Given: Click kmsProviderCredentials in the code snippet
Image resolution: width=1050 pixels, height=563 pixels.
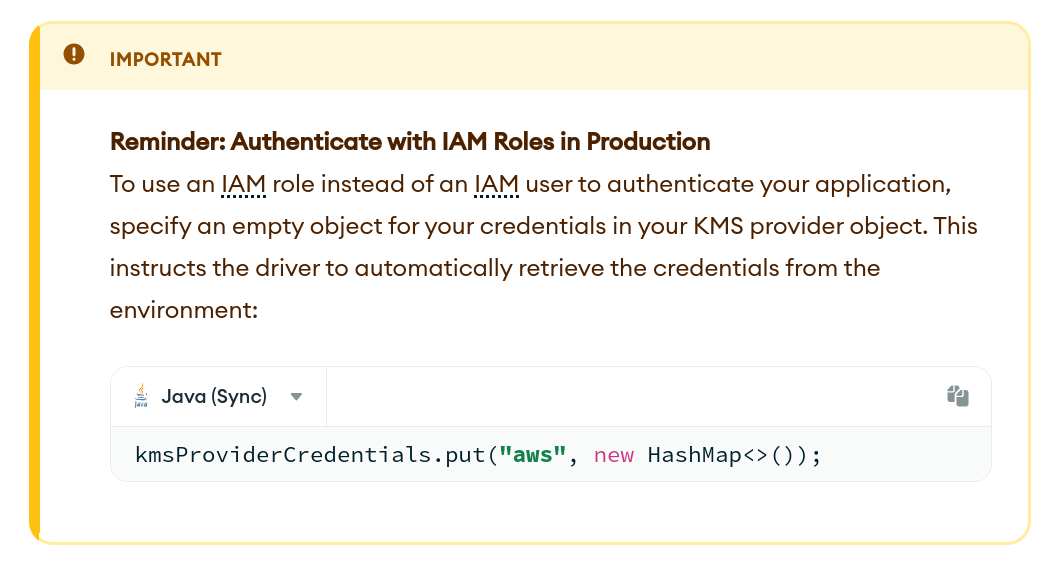Looking at the screenshot, I should [282, 455].
